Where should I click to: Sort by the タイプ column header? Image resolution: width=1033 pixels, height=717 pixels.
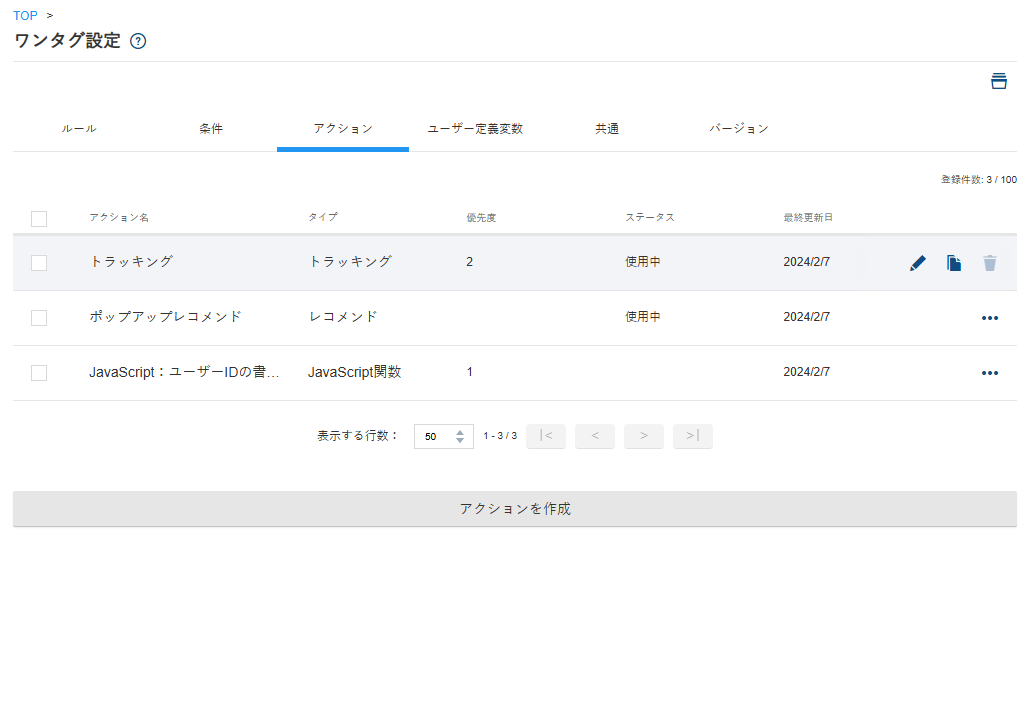323,217
